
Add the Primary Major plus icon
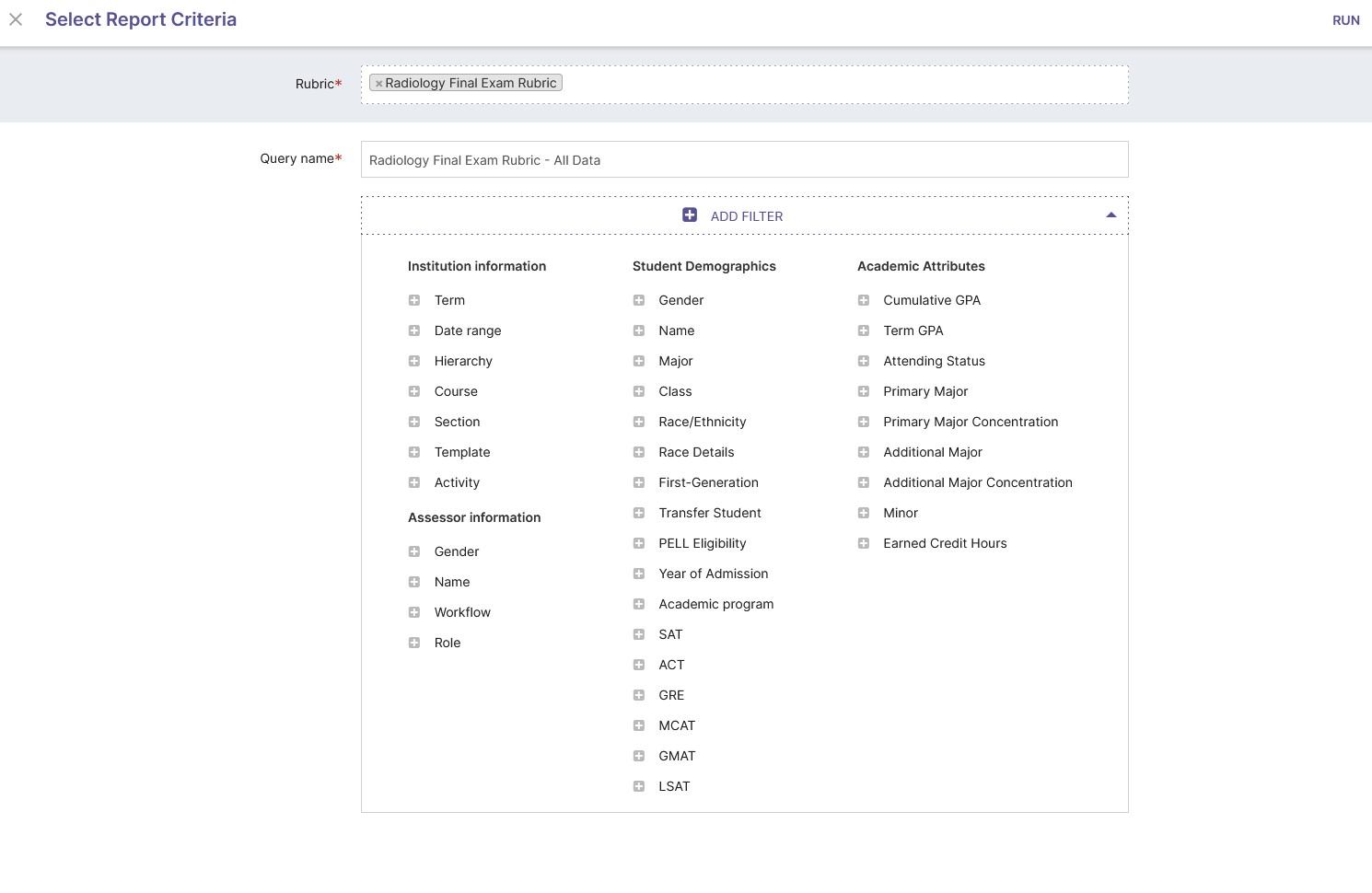pyautogui.click(x=864, y=391)
